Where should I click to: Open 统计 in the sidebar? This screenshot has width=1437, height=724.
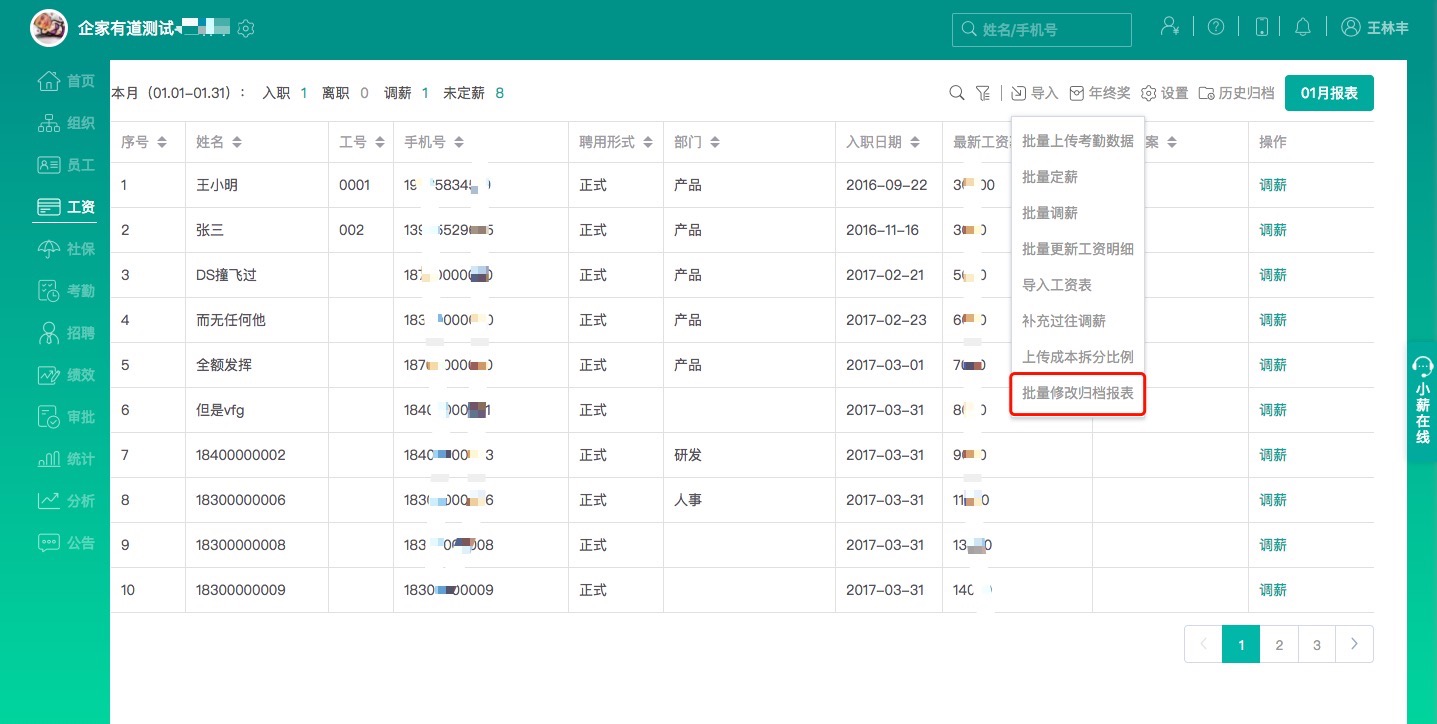pyautogui.click(x=66, y=459)
